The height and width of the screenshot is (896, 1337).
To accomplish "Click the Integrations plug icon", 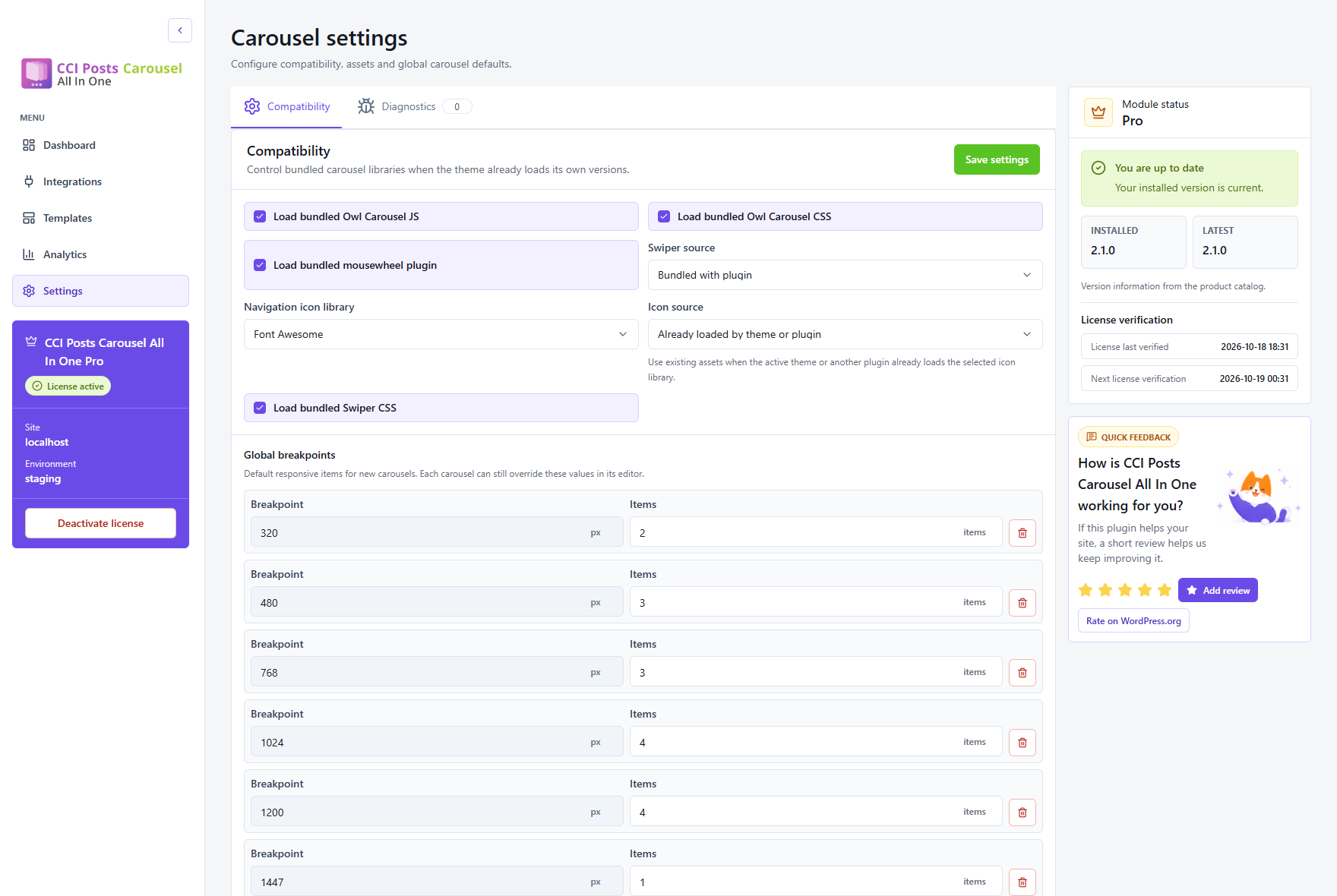I will (29, 181).
